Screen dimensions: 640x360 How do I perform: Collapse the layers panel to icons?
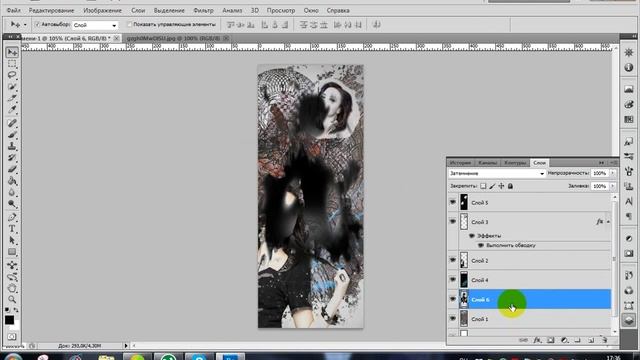tap(601, 163)
